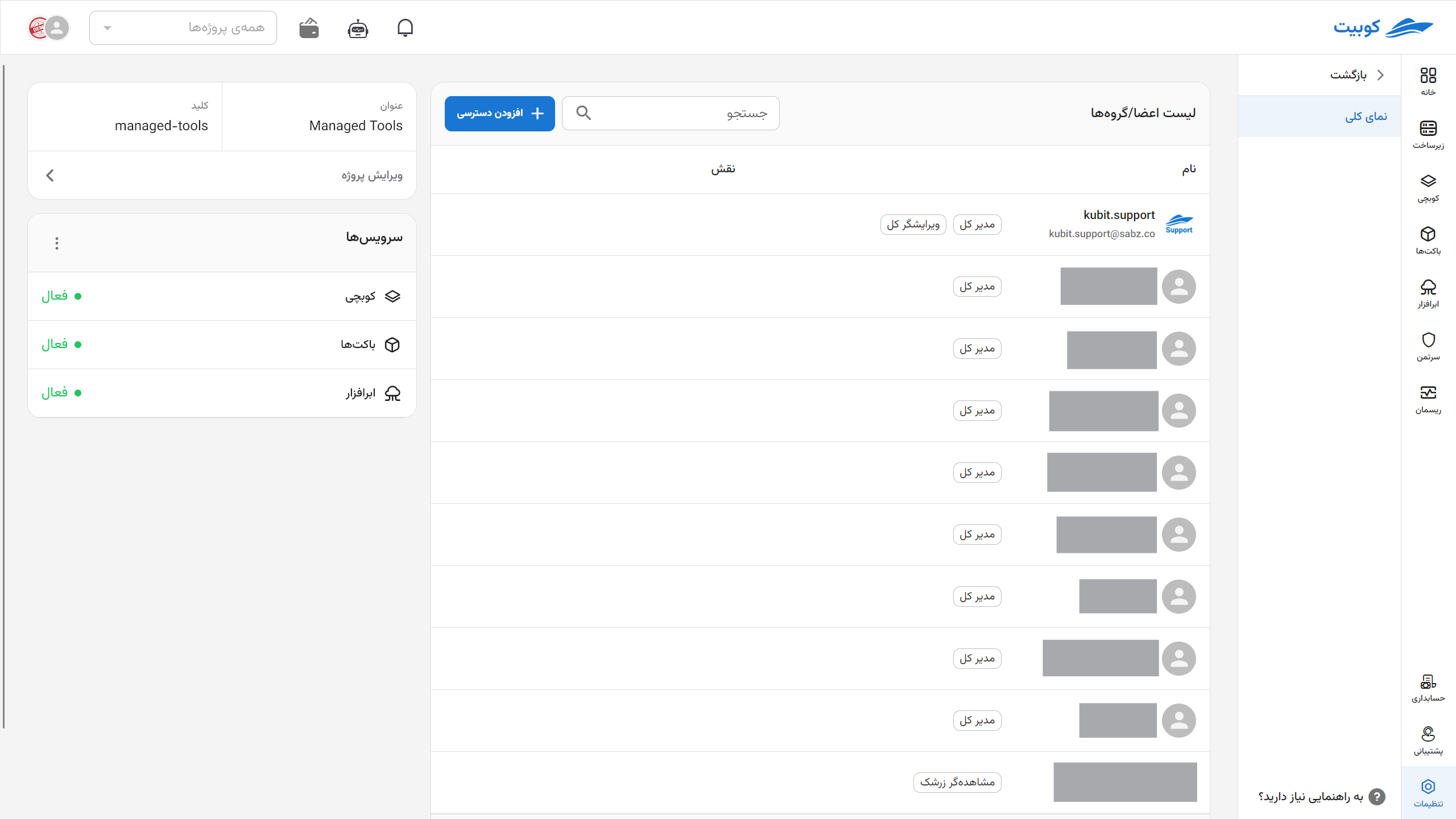Click لیست اعضا/گروه‌ها heading
The image size is (1456, 819).
click(1143, 113)
